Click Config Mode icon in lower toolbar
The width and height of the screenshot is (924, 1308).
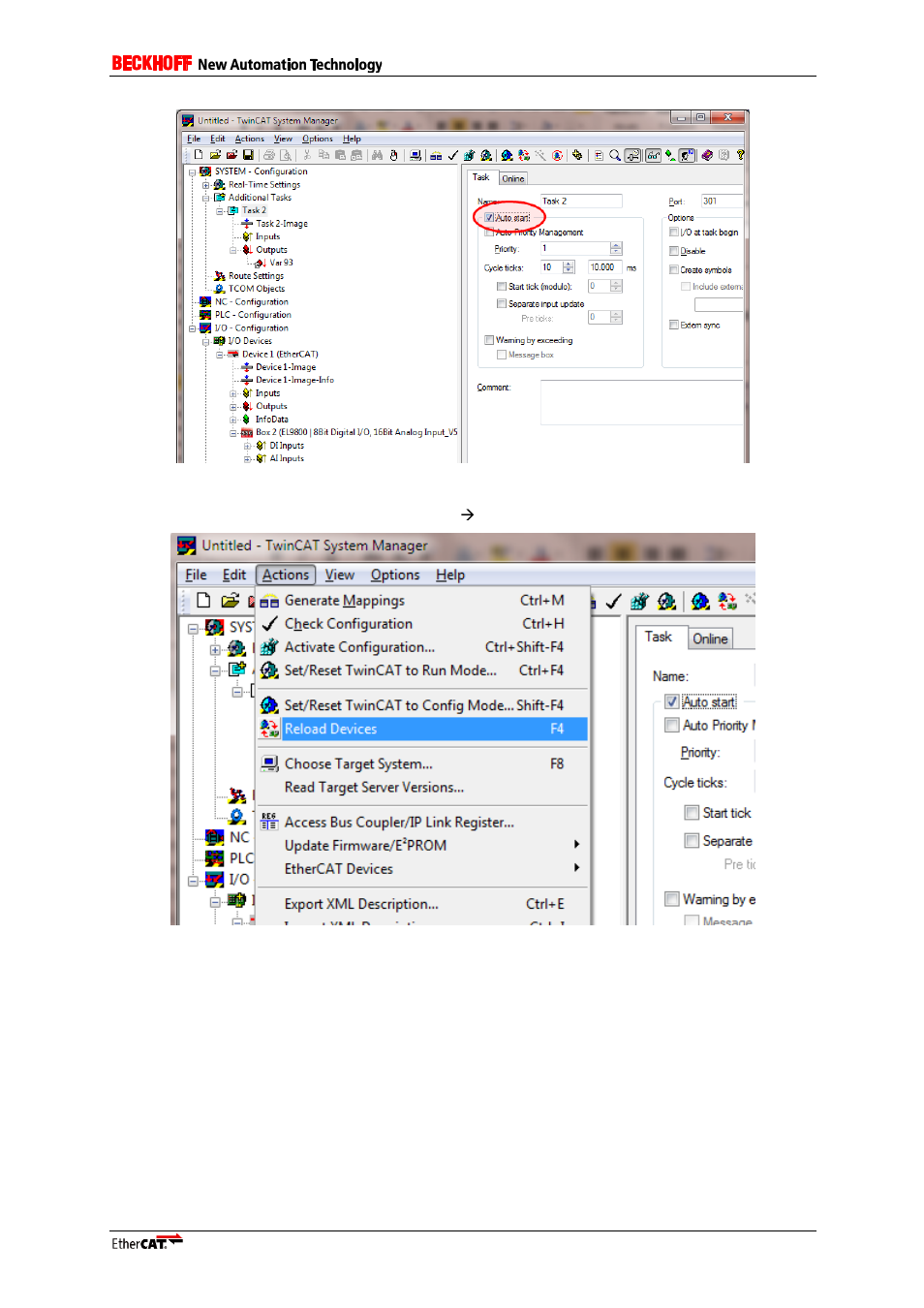click(700, 602)
